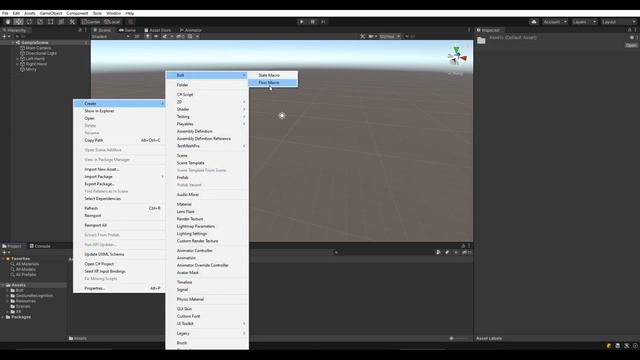Select the Move tool in toolbar
640x360 pixels.
click(19, 22)
